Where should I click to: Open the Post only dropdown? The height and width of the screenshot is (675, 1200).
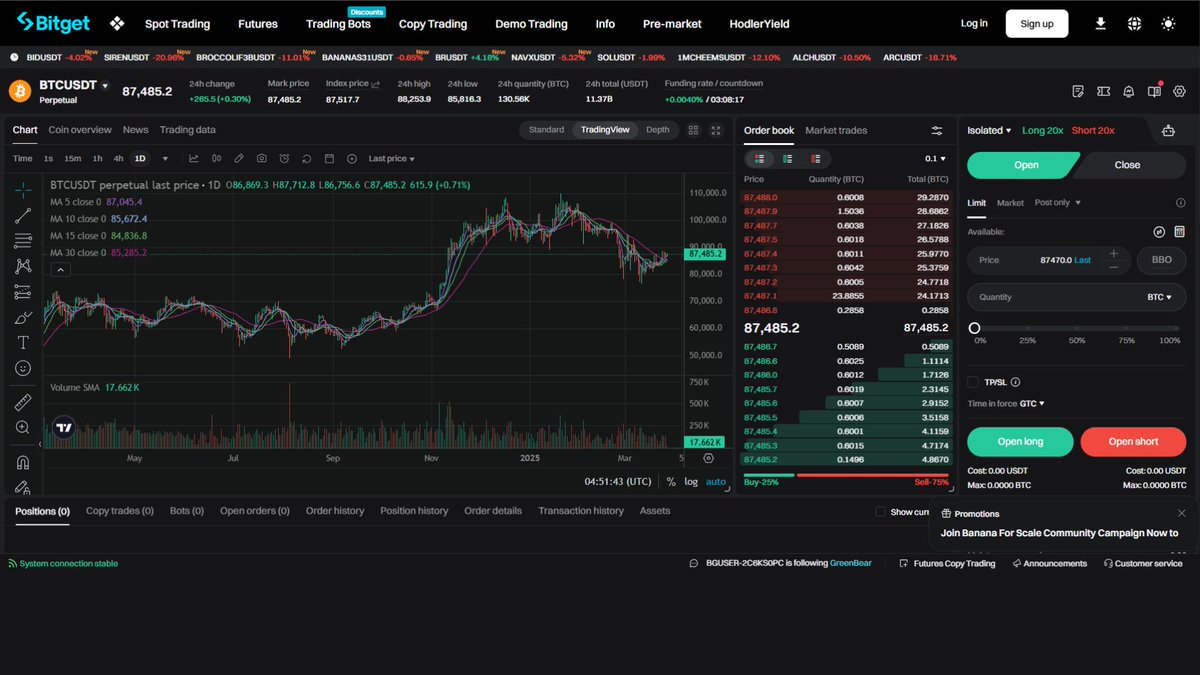click(x=1057, y=203)
